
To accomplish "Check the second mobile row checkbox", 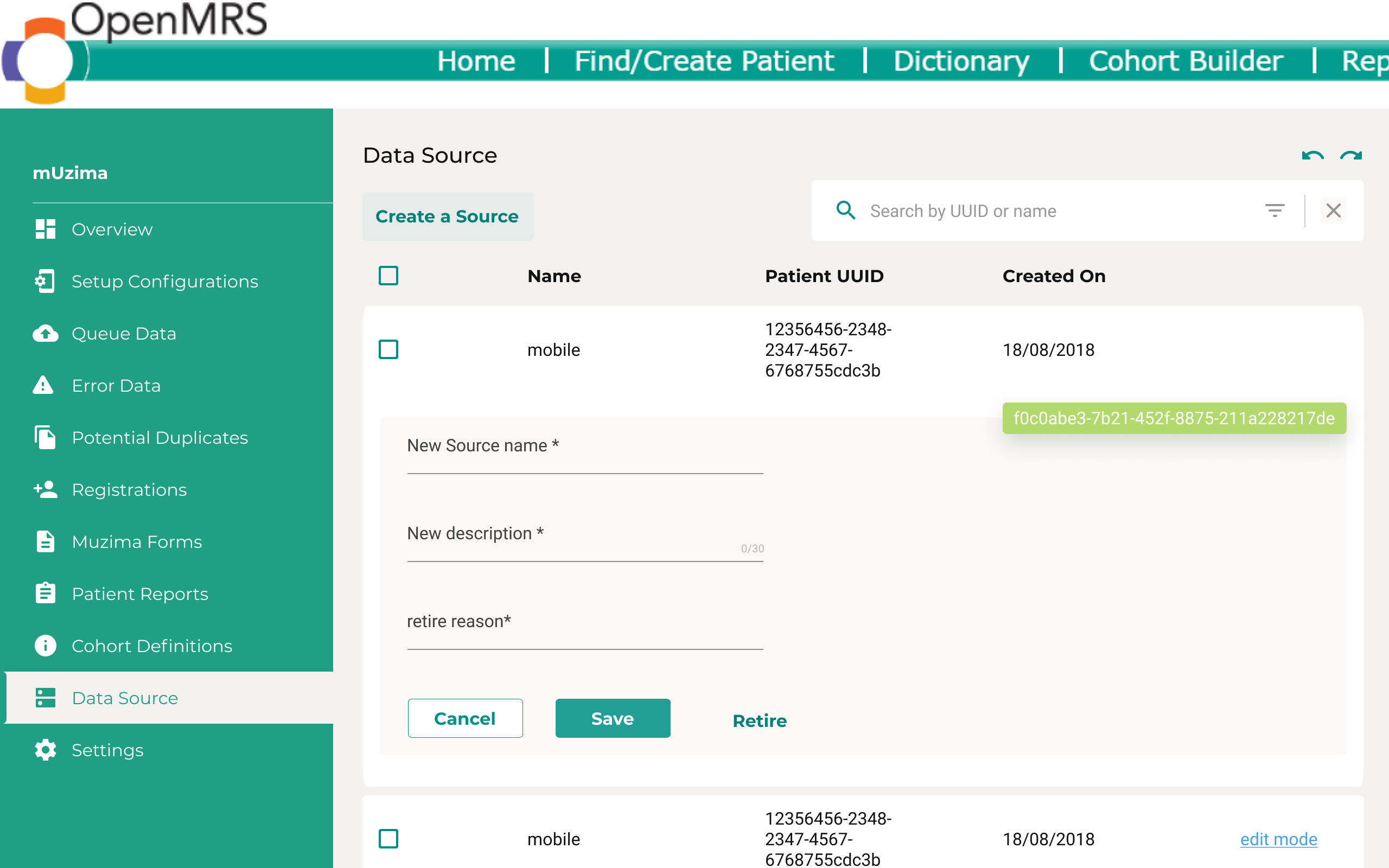I will [388, 839].
